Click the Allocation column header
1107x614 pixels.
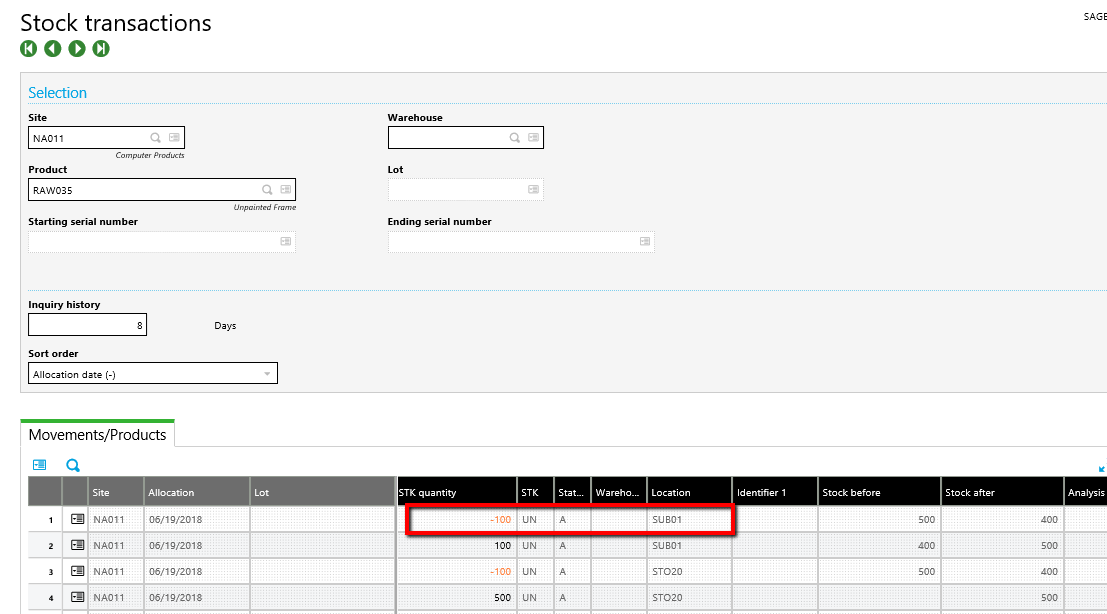click(x=196, y=492)
